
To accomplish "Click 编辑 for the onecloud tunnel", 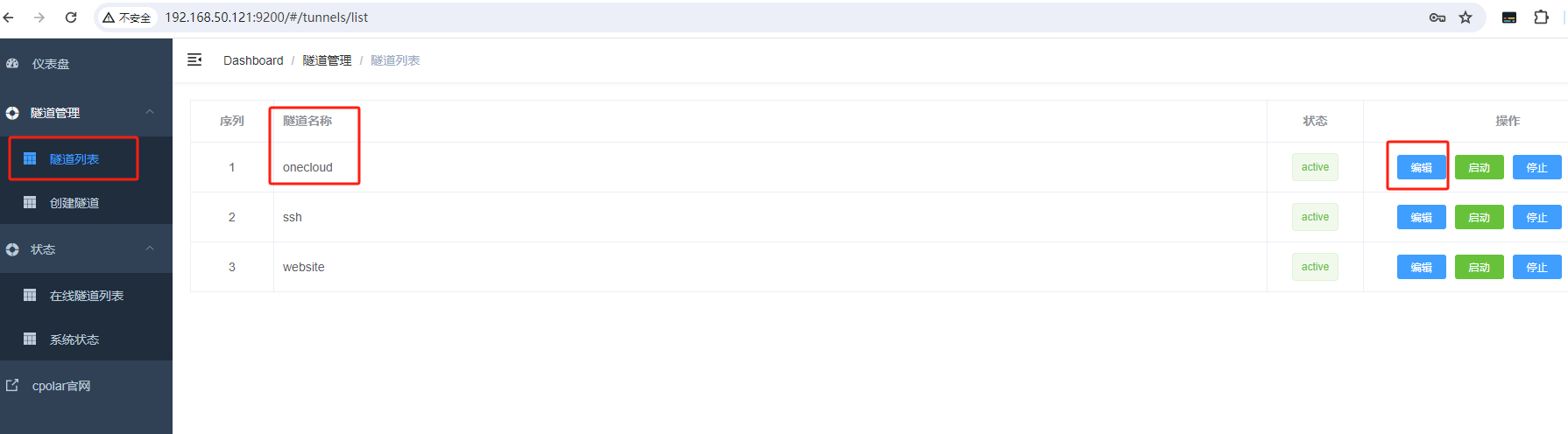I will pyautogui.click(x=1421, y=167).
